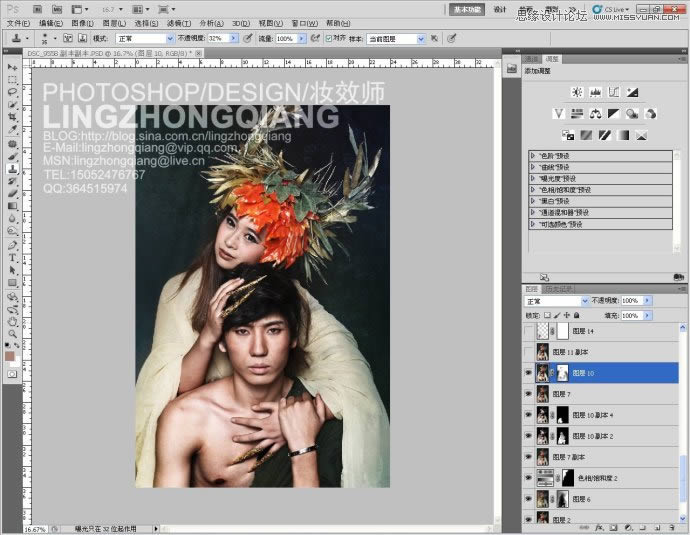The width and height of the screenshot is (690, 535).
Task: Select the Eyedropper tool
Action: 12,130
